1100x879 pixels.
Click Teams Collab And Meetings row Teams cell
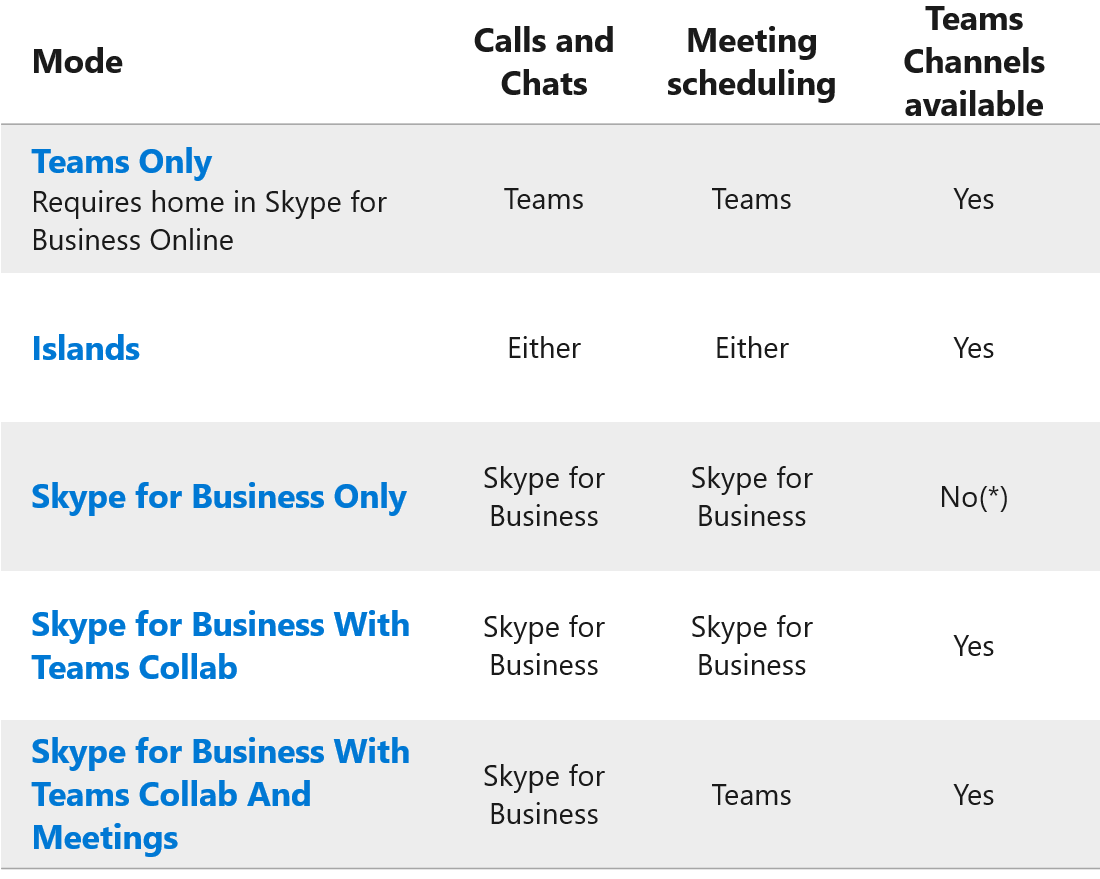pos(752,795)
